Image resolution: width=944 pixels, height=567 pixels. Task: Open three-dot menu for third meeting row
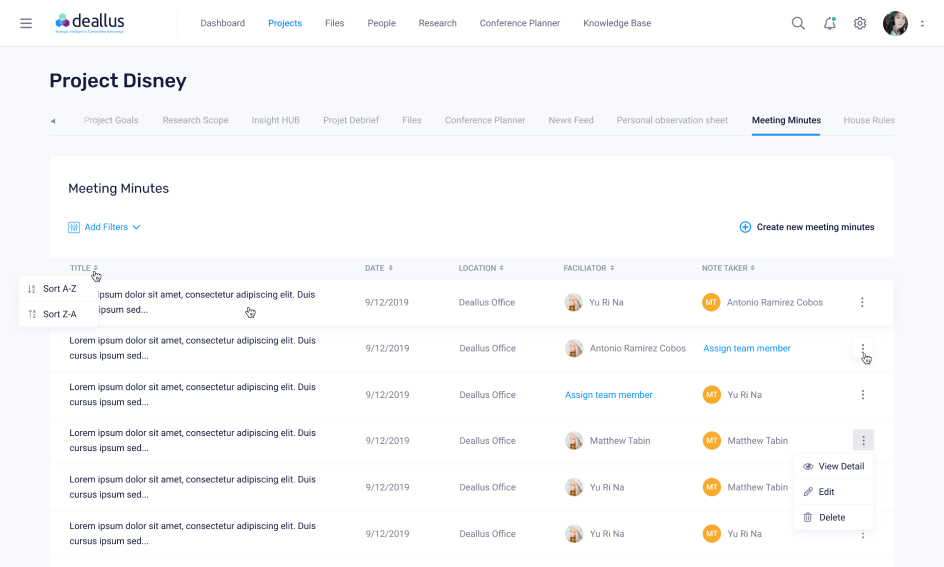tap(862, 395)
